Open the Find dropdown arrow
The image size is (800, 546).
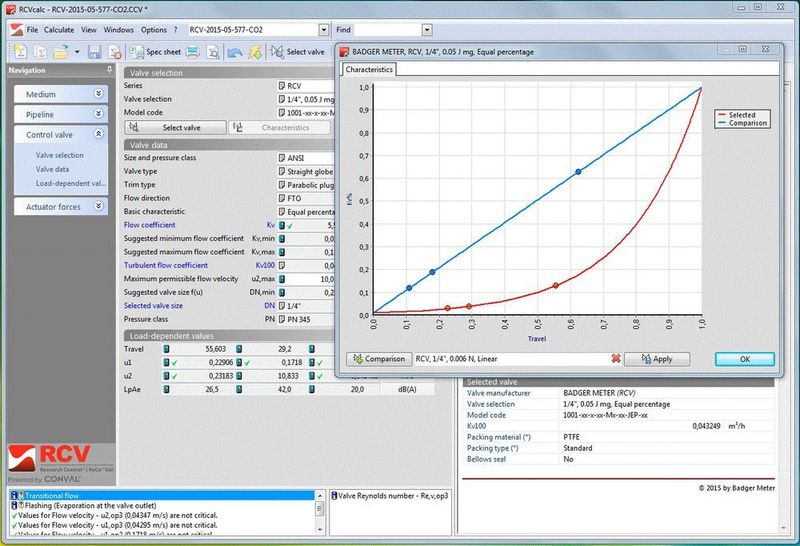pyautogui.click(x=427, y=30)
